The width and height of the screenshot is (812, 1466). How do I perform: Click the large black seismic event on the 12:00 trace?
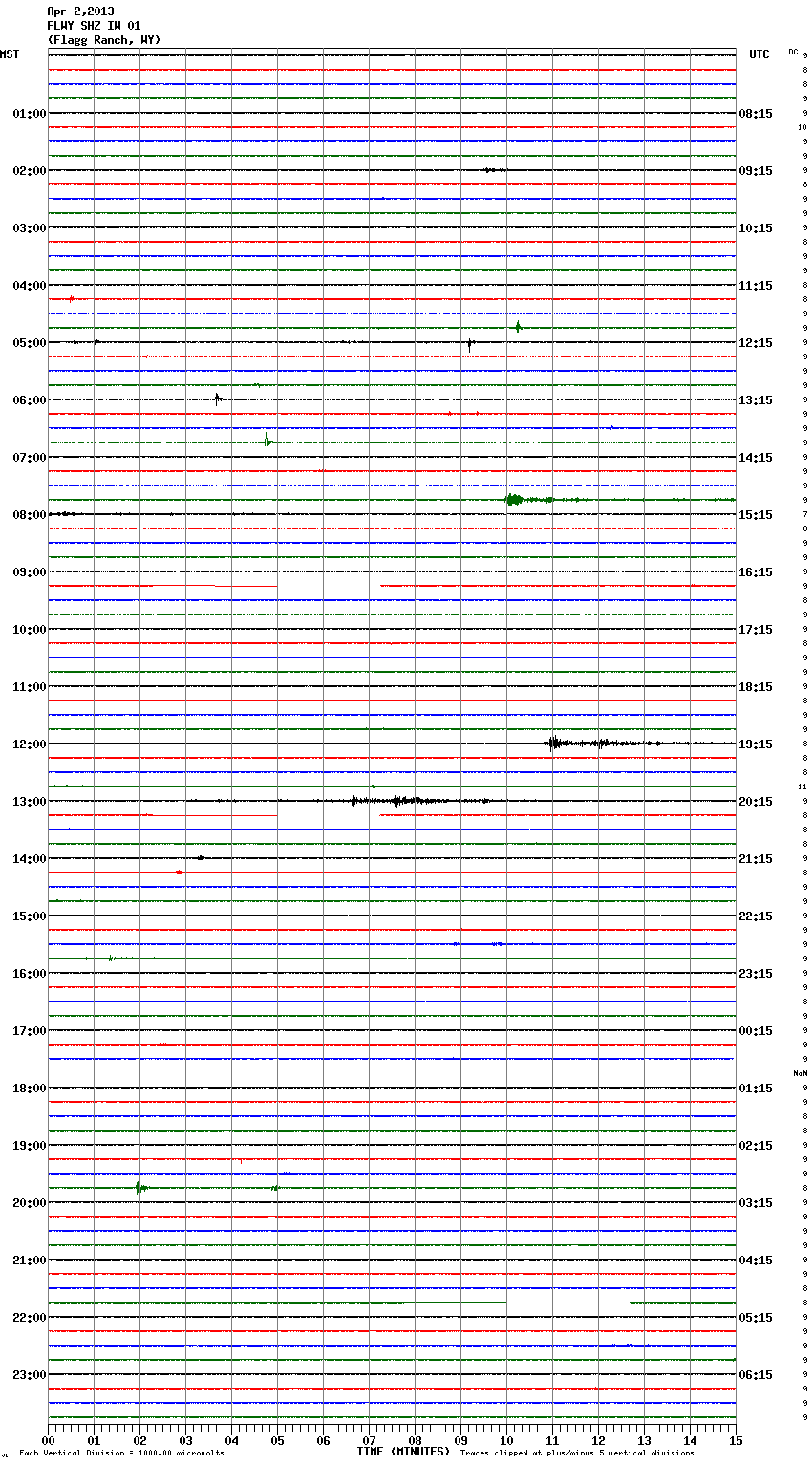[x=602, y=744]
